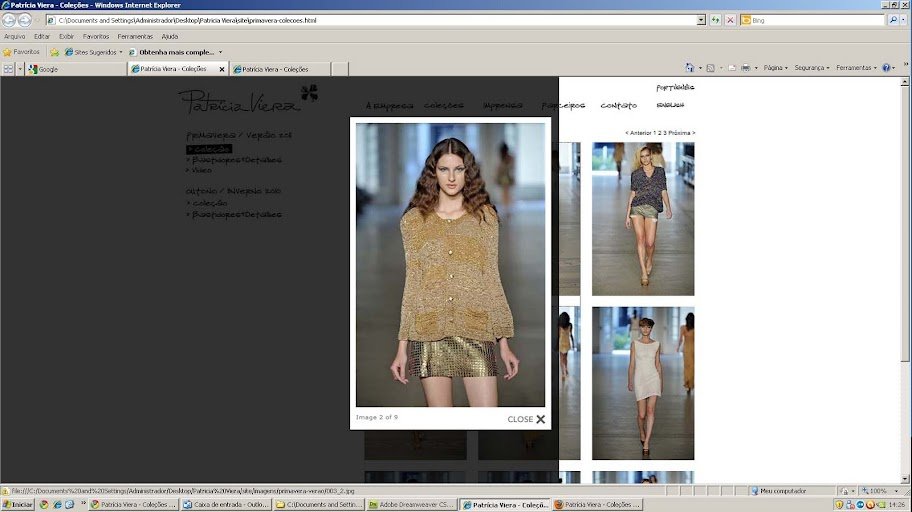Image resolution: width=912 pixels, height=512 pixels.
Task: Open the Obtenha mais complementos link
Action: 175,52
